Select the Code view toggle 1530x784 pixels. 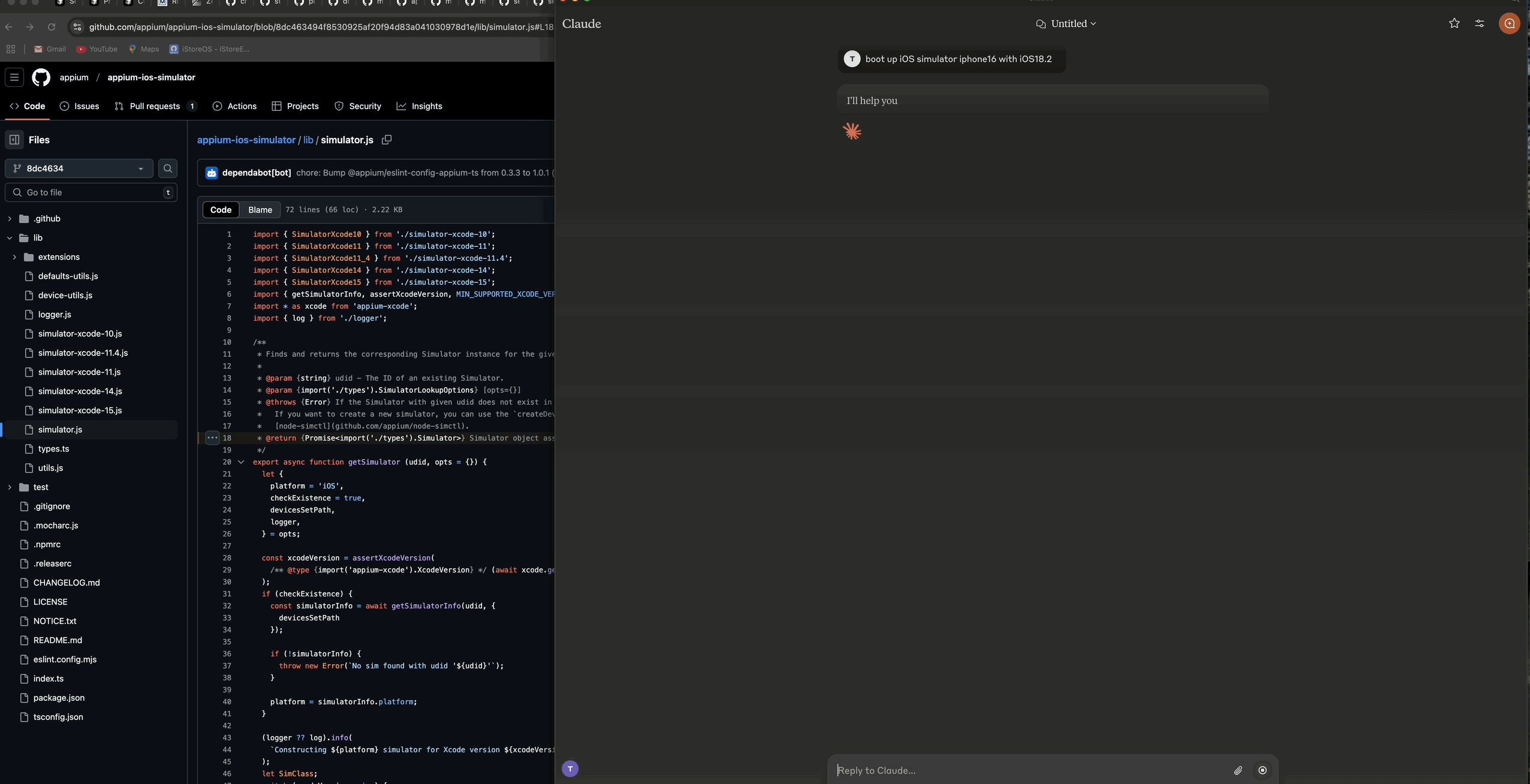221,210
